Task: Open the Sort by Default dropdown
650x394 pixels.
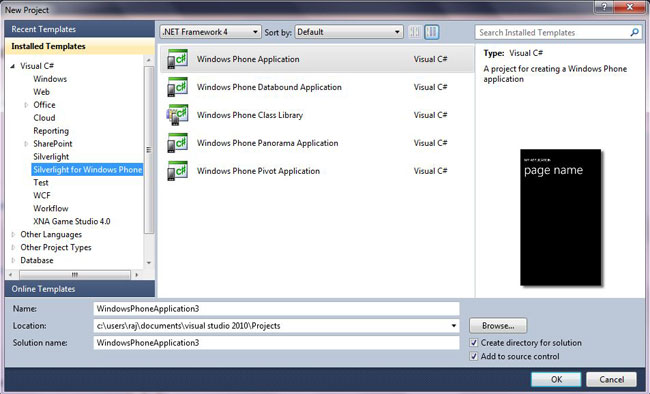Action: click(349, 32)
